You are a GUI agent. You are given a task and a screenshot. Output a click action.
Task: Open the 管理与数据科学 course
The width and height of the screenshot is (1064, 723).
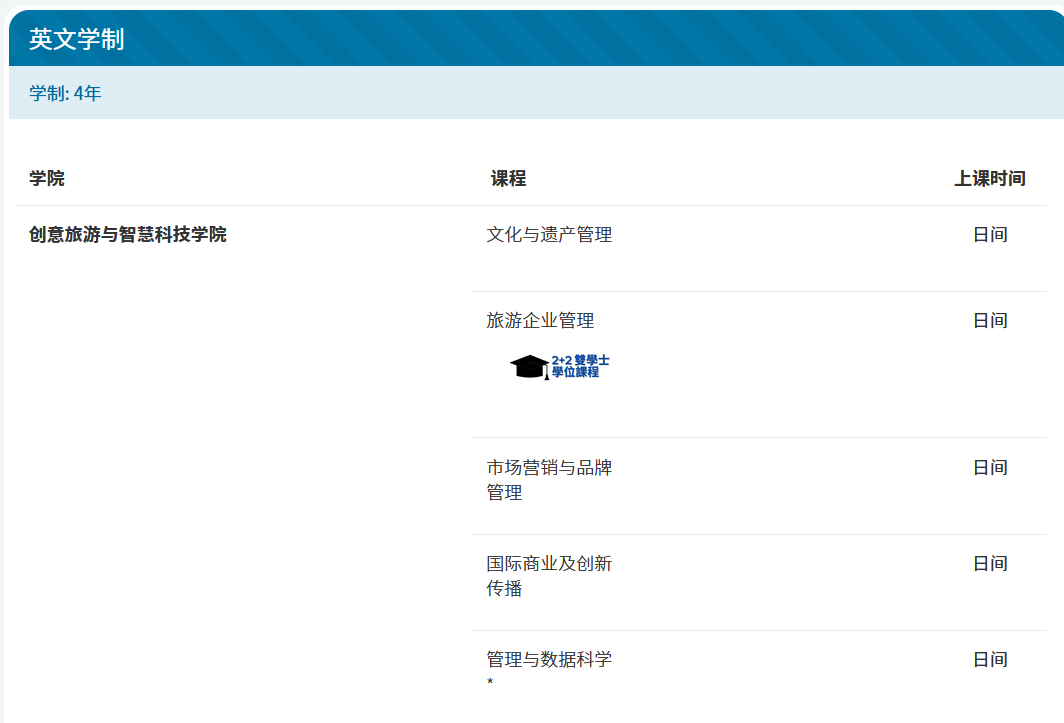tap(549, 660)
